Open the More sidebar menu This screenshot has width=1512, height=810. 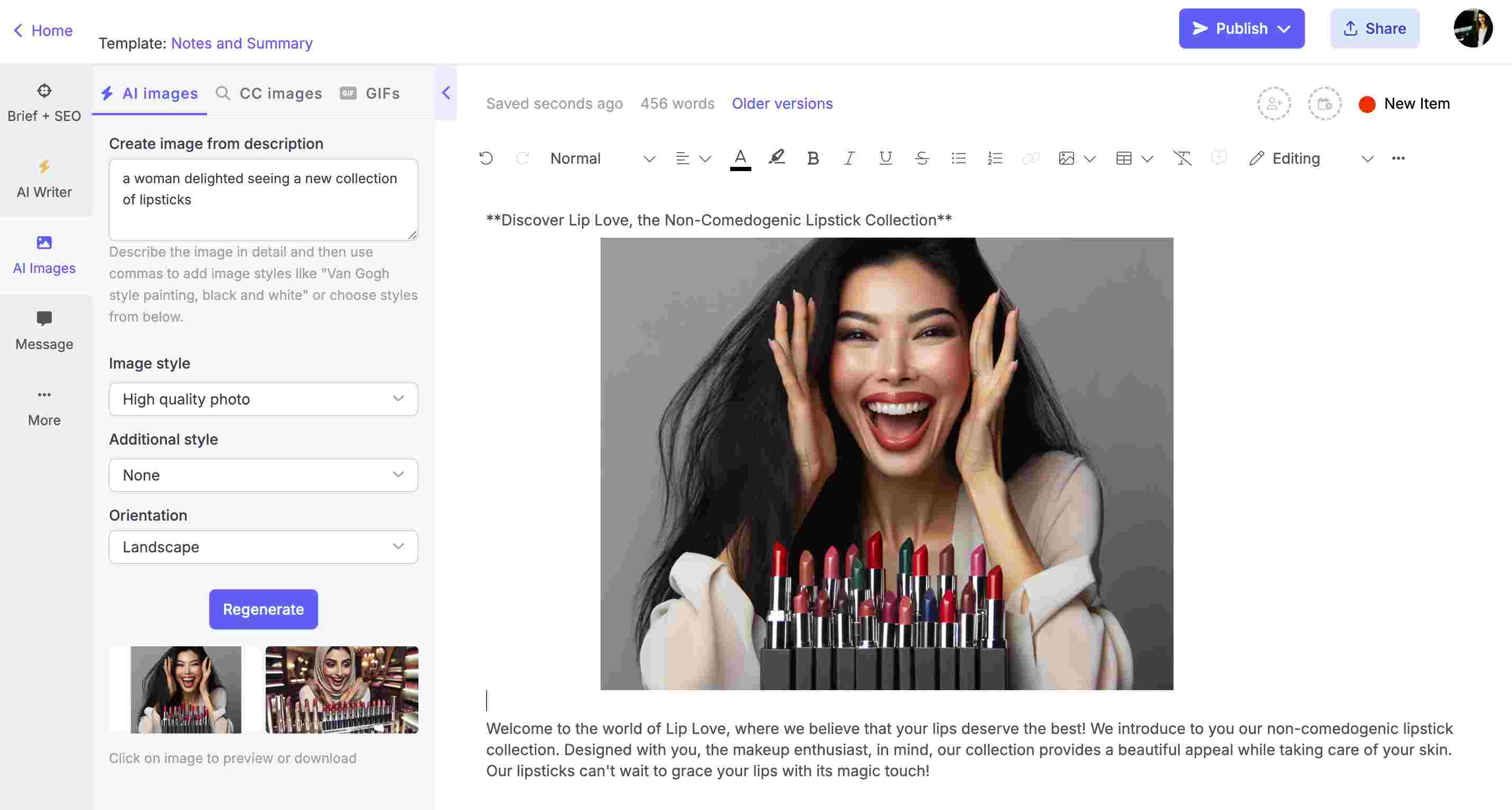(x=44, y=408)
